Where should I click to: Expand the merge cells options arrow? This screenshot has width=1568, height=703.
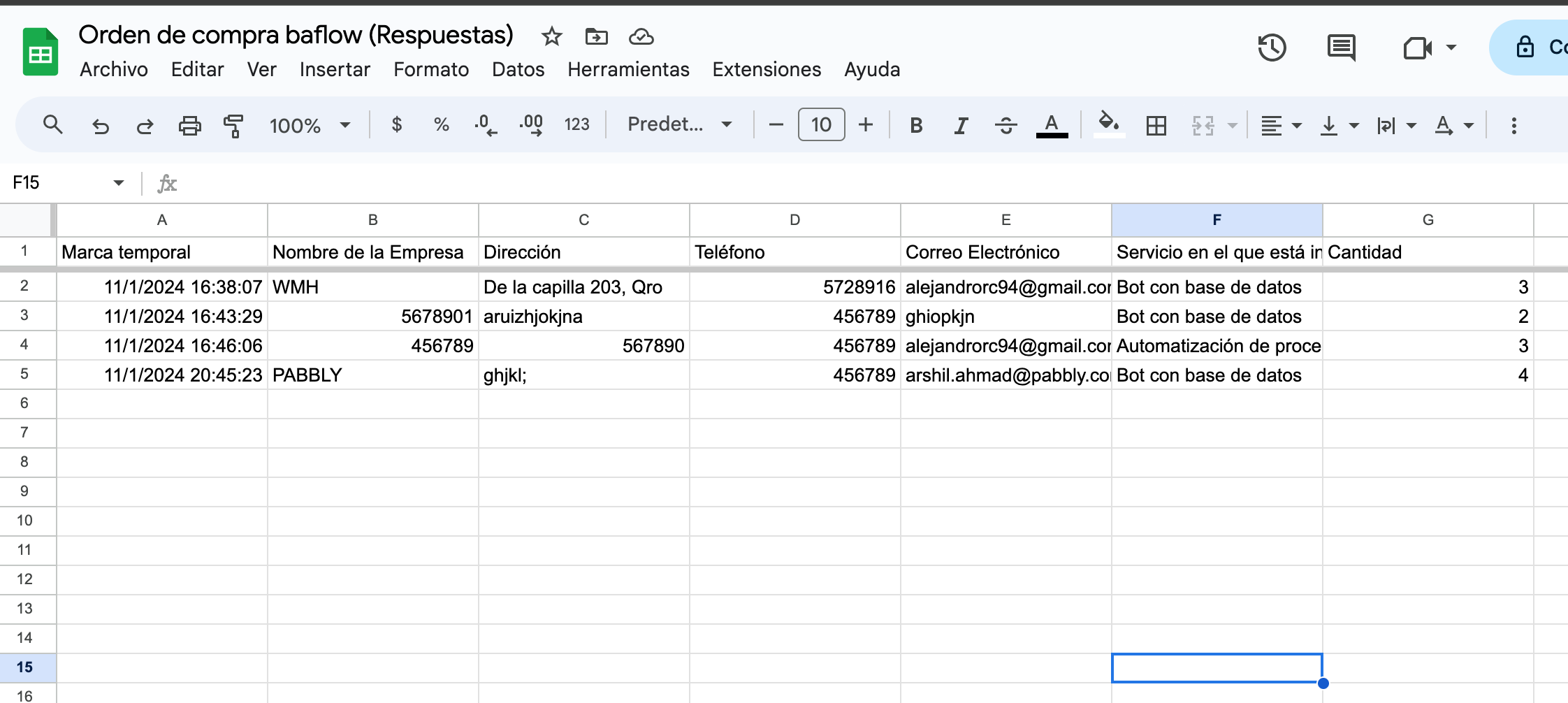(1233, 126)
